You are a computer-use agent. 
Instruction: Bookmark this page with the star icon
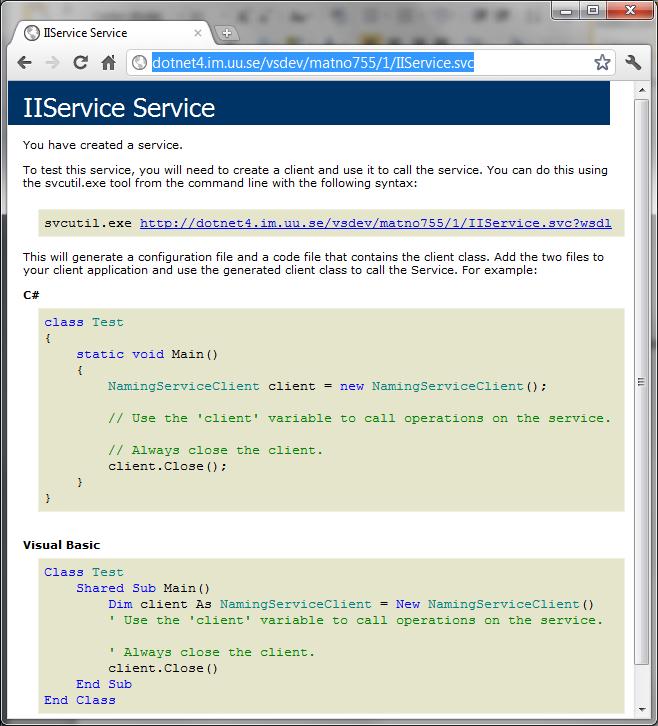tap(602, 62)
